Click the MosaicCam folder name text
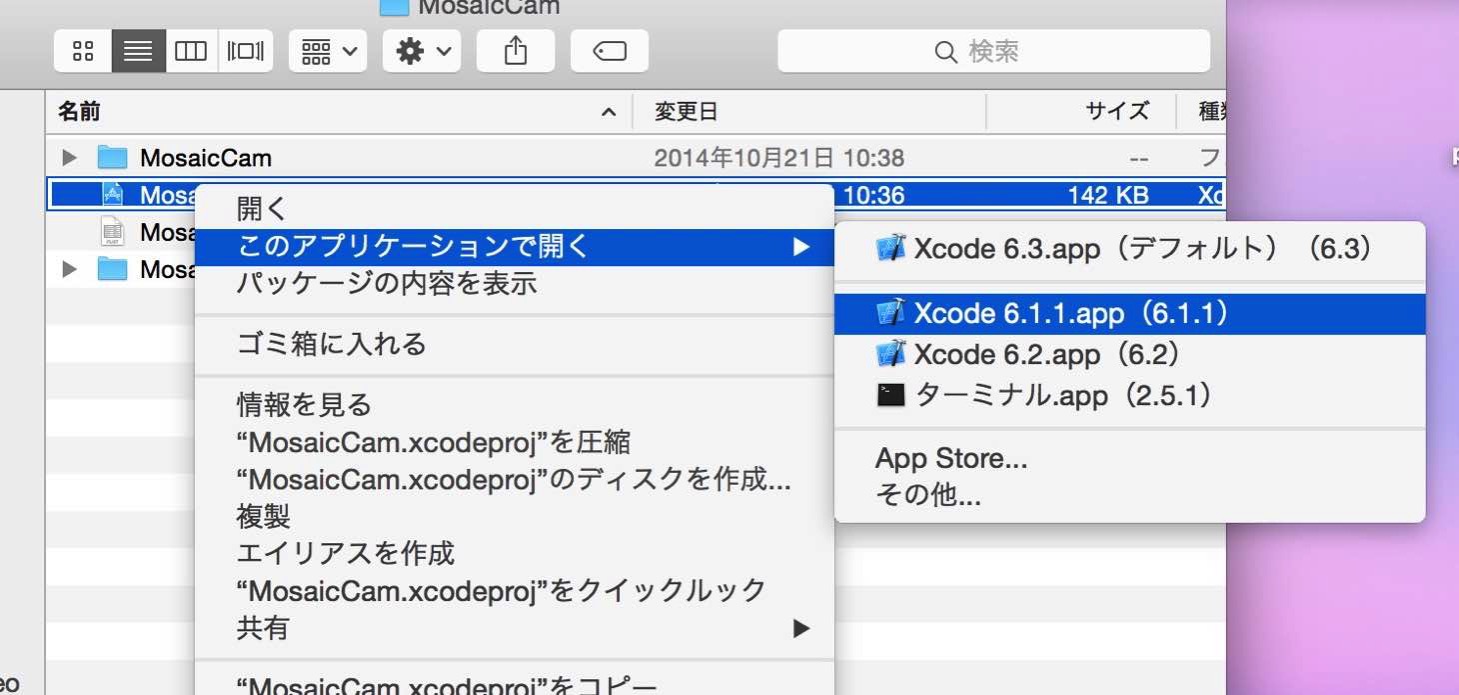Viewport: 1459px width, 695px height. click(x=206, y=158)
